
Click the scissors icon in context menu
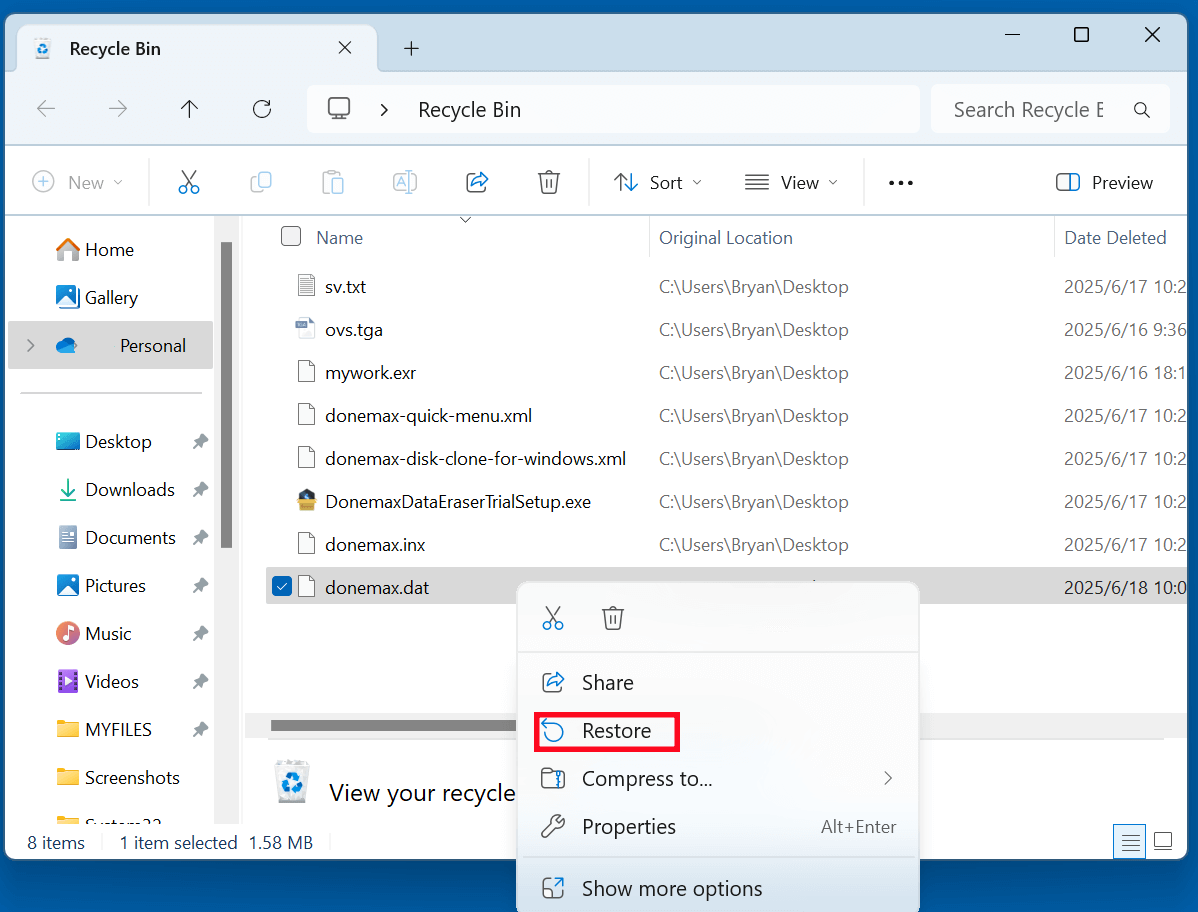tap(553, 618)
